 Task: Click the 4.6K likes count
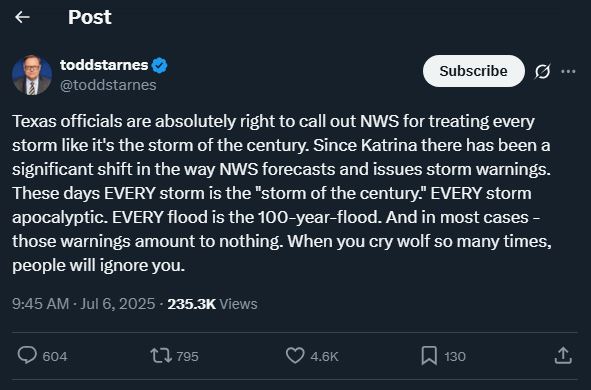(325, 356)
